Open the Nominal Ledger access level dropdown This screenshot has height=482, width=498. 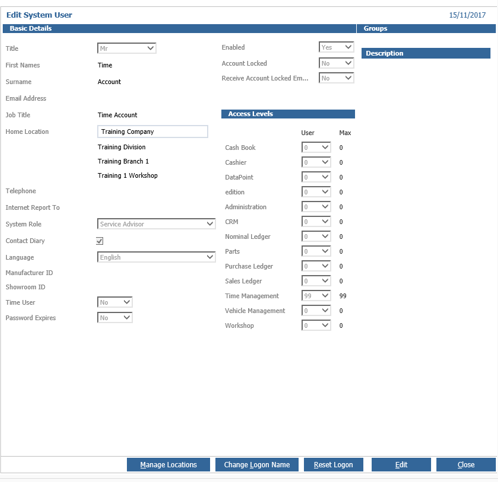316,236
